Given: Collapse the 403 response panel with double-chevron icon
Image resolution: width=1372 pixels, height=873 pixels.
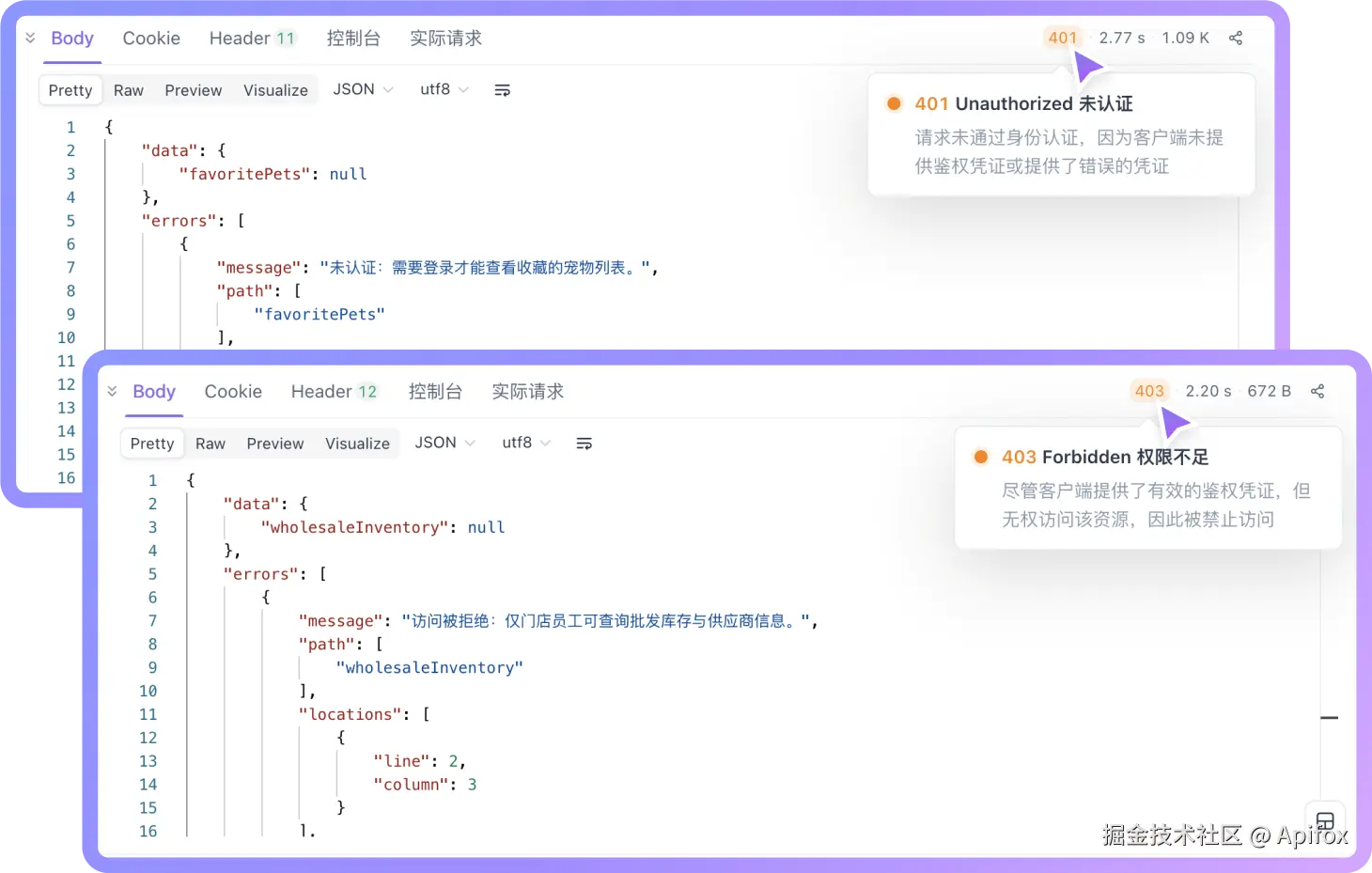Looking at the screenshot, I should pyautogui.click(x=112, y=391).
